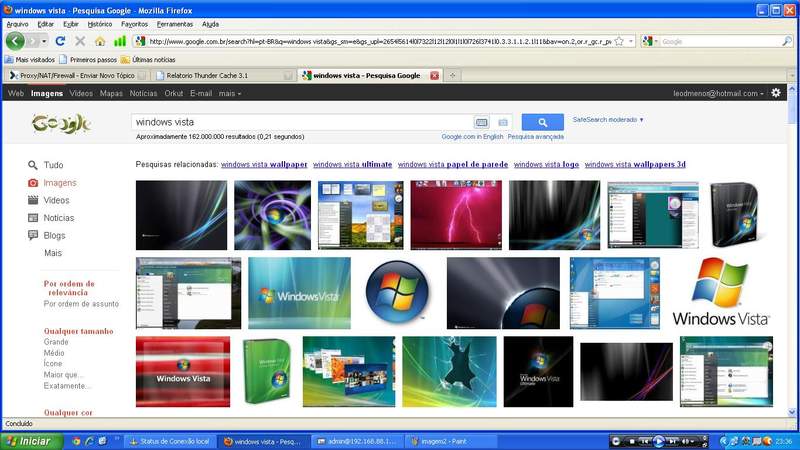This screenshot has width=800, height=450.
Task: Open SafeSearch moderado dropdown
Action: click(x=608, y=119)
